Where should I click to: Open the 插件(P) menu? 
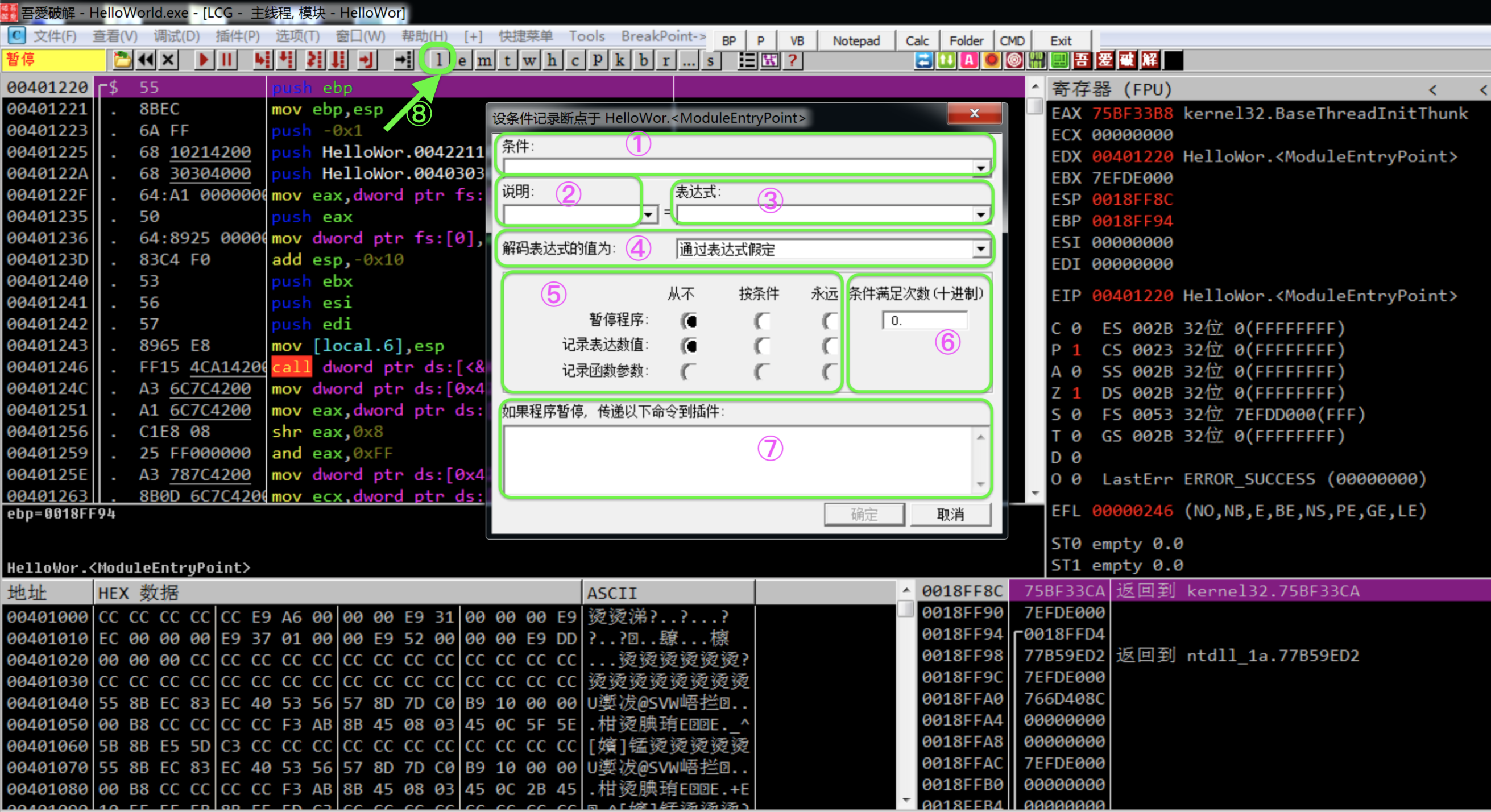(237, 36)
